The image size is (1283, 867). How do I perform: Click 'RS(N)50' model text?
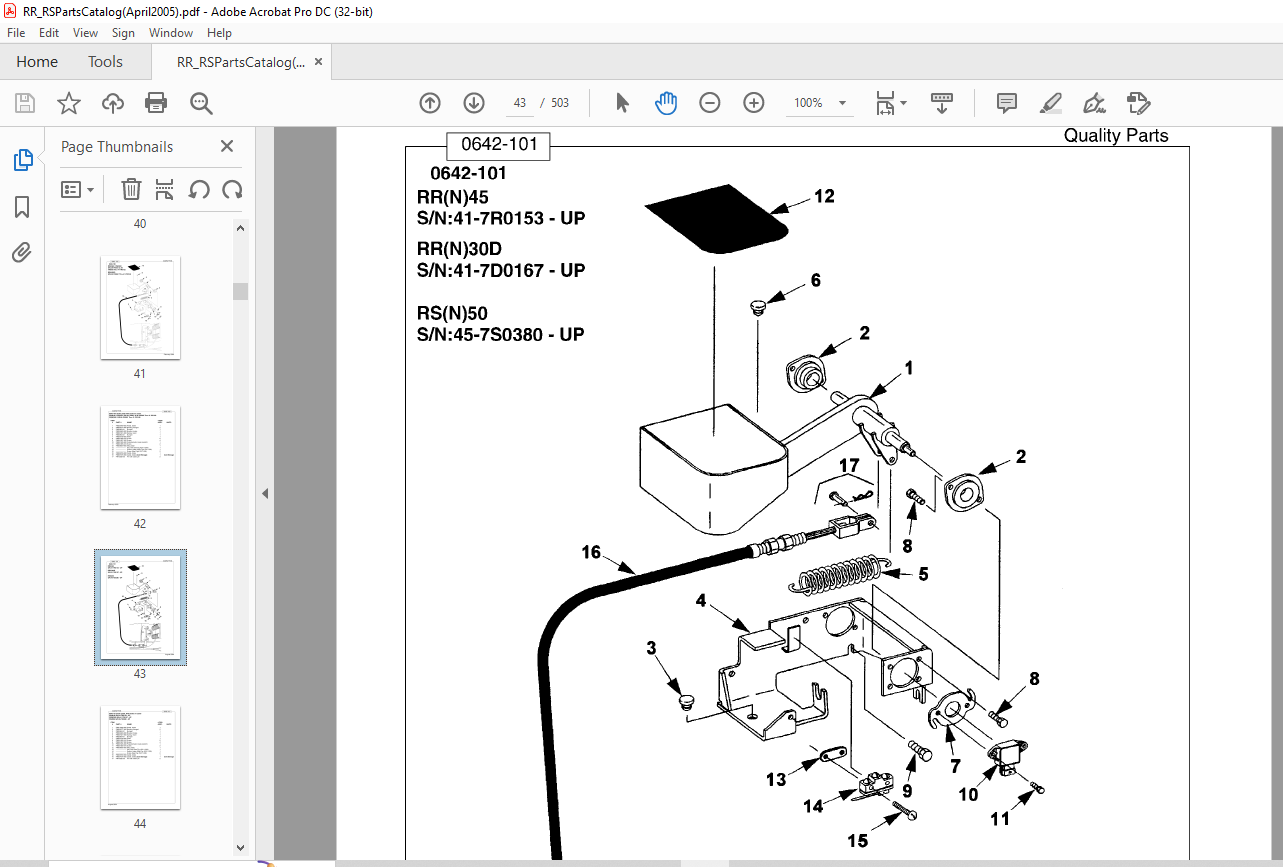(x=452, y=313)
